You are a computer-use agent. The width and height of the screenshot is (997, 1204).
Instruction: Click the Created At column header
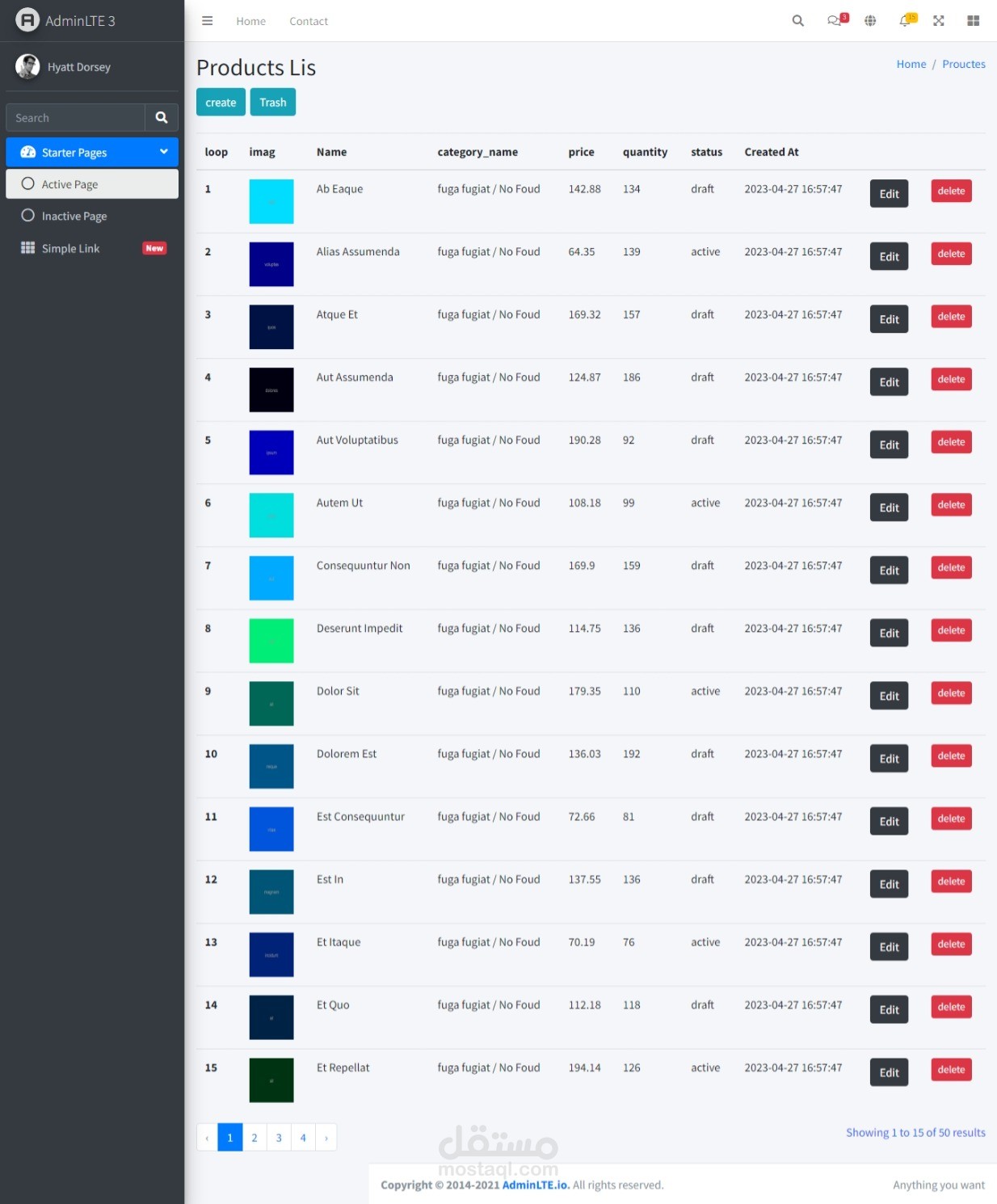click(772, 152)
